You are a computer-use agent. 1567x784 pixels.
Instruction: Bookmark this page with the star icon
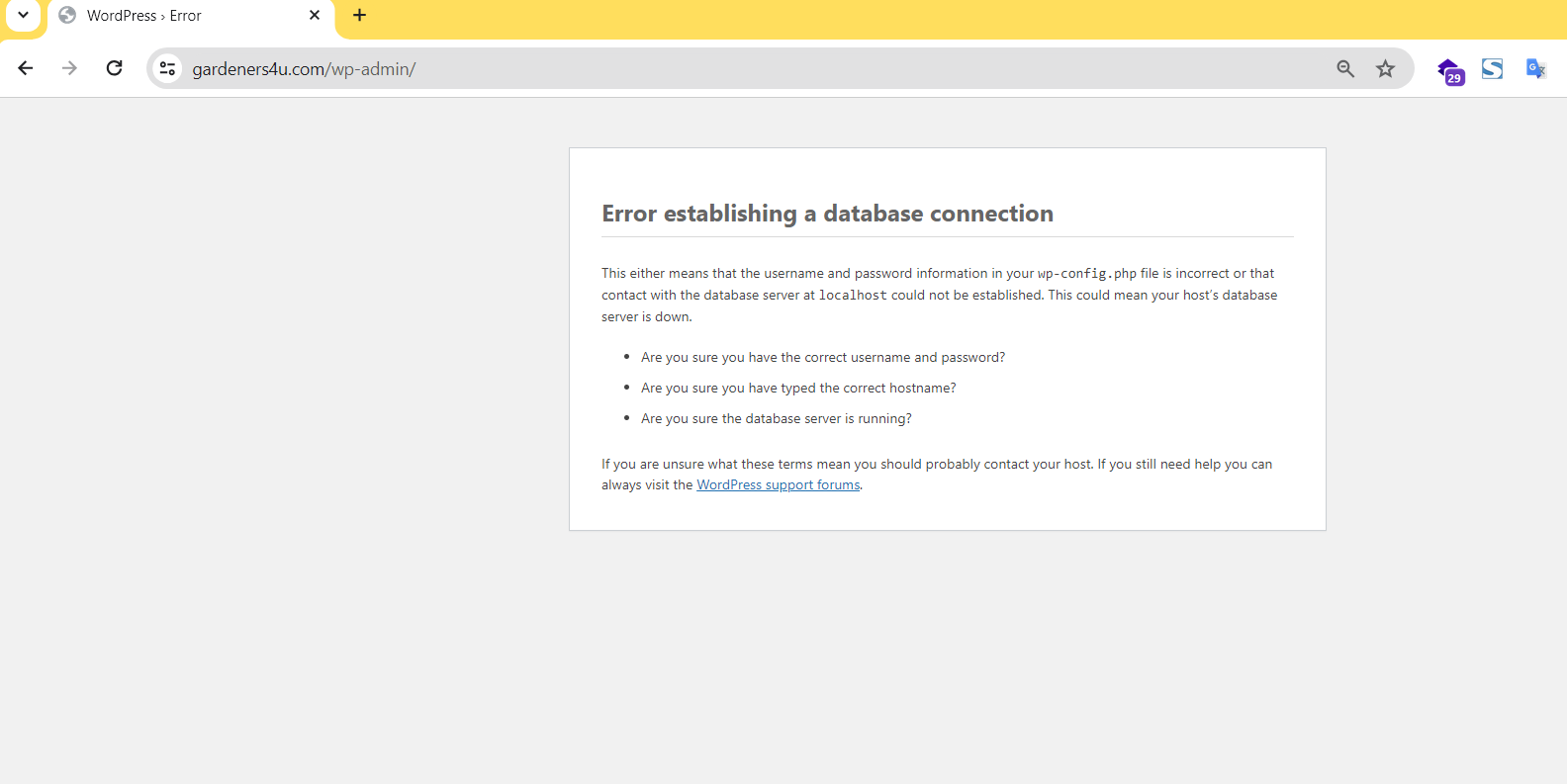point(1385,68)
